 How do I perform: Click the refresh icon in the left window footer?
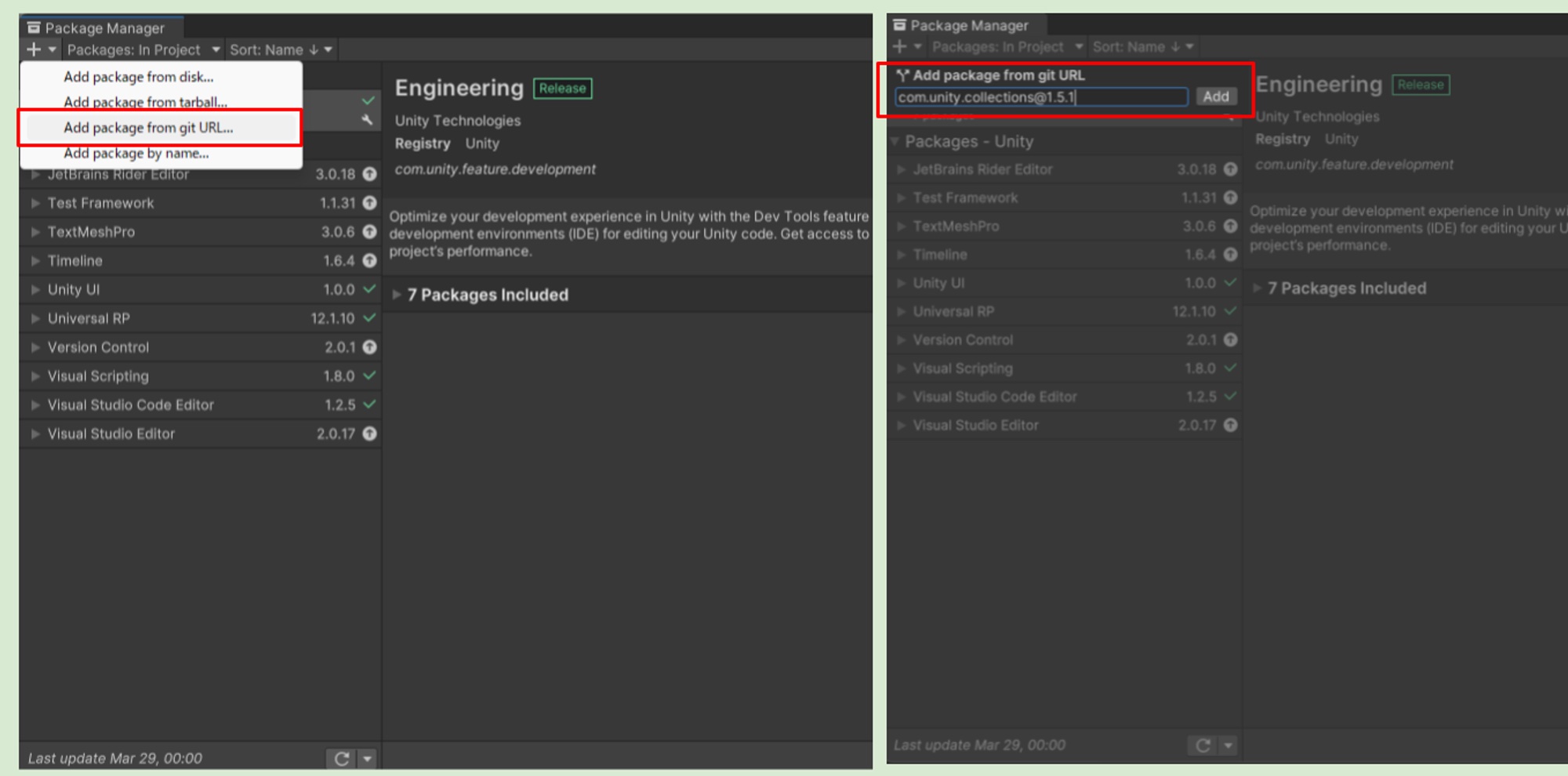point(341,758)
